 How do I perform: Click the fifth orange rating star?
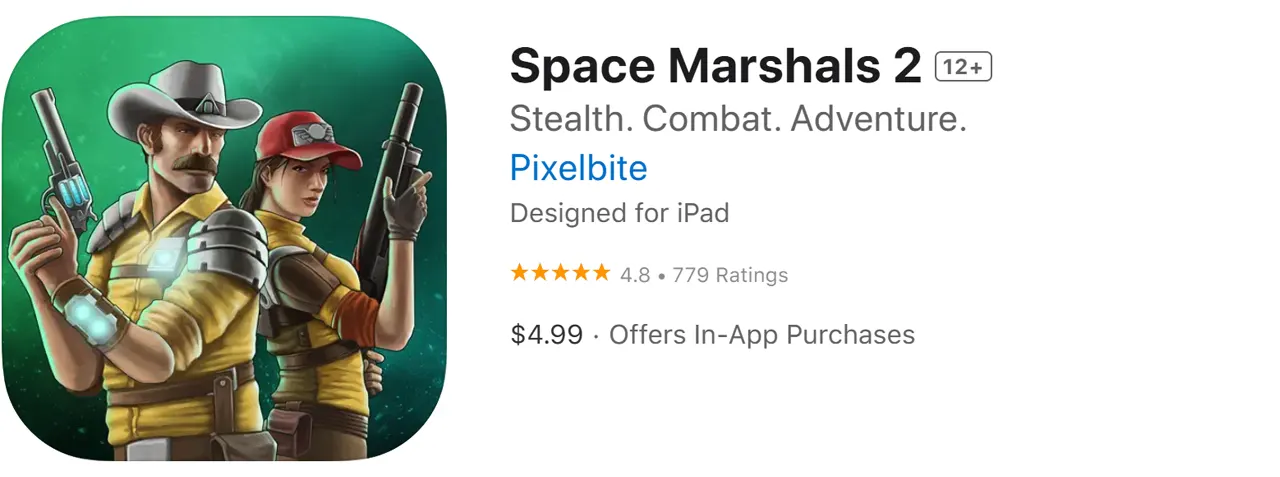[600, 273]
